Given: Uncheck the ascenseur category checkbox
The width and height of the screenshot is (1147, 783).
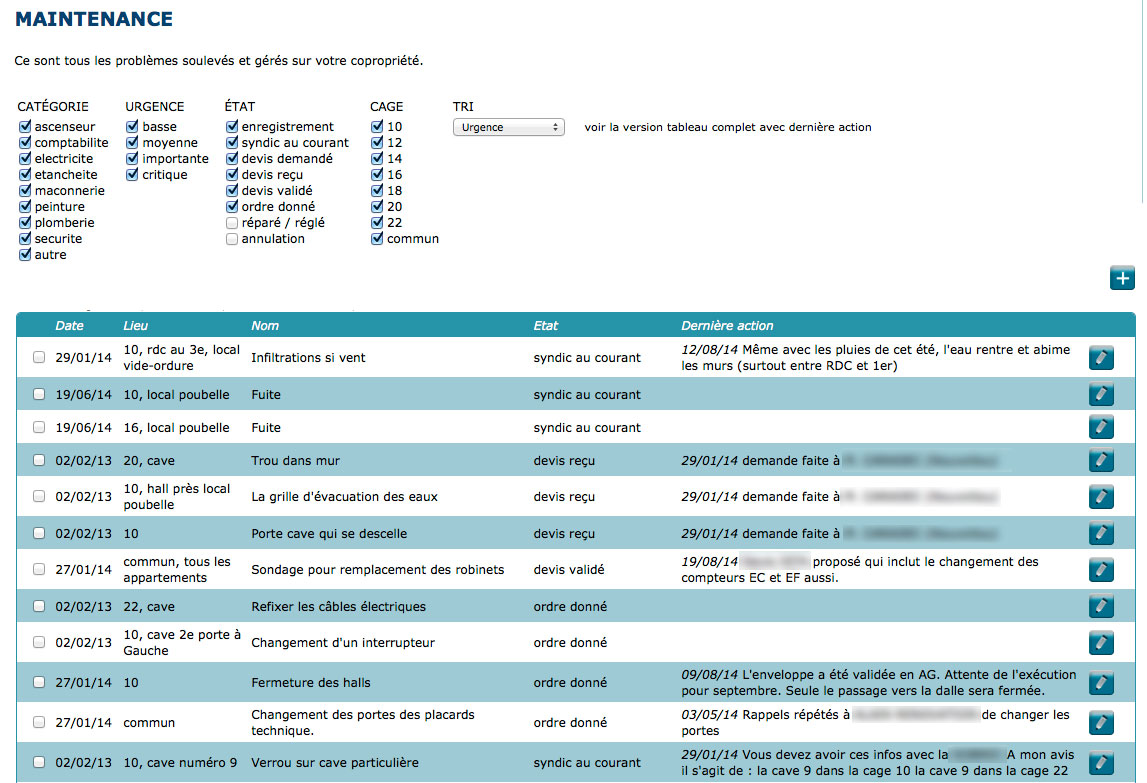Looking at the screenshot, I should click(25, 126).
